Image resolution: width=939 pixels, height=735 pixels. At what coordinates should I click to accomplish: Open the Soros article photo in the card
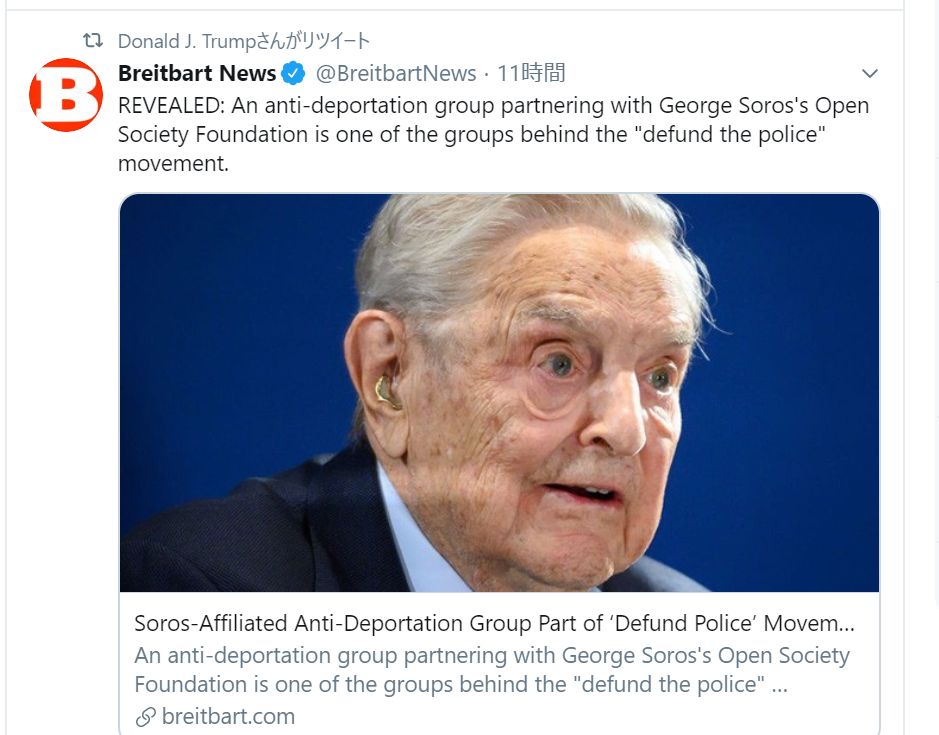pos(499,392)
